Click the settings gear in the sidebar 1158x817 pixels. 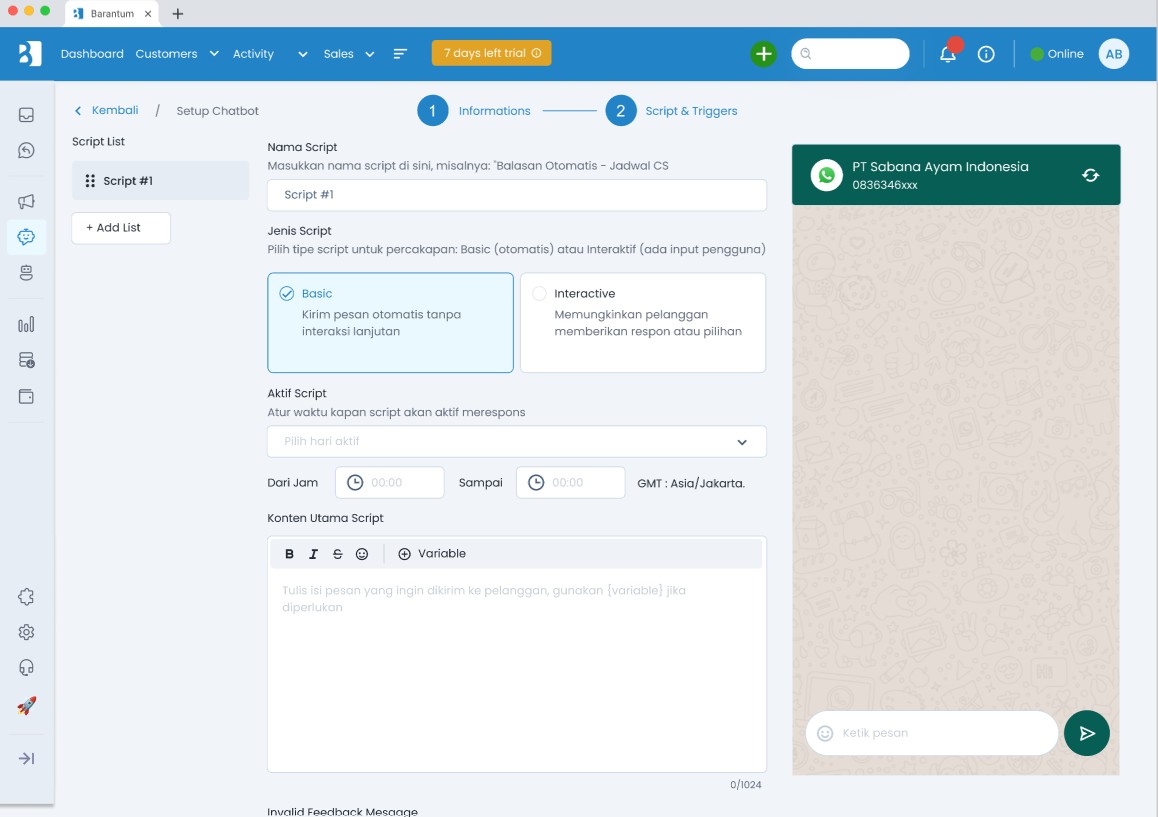(x=25, y=631)
